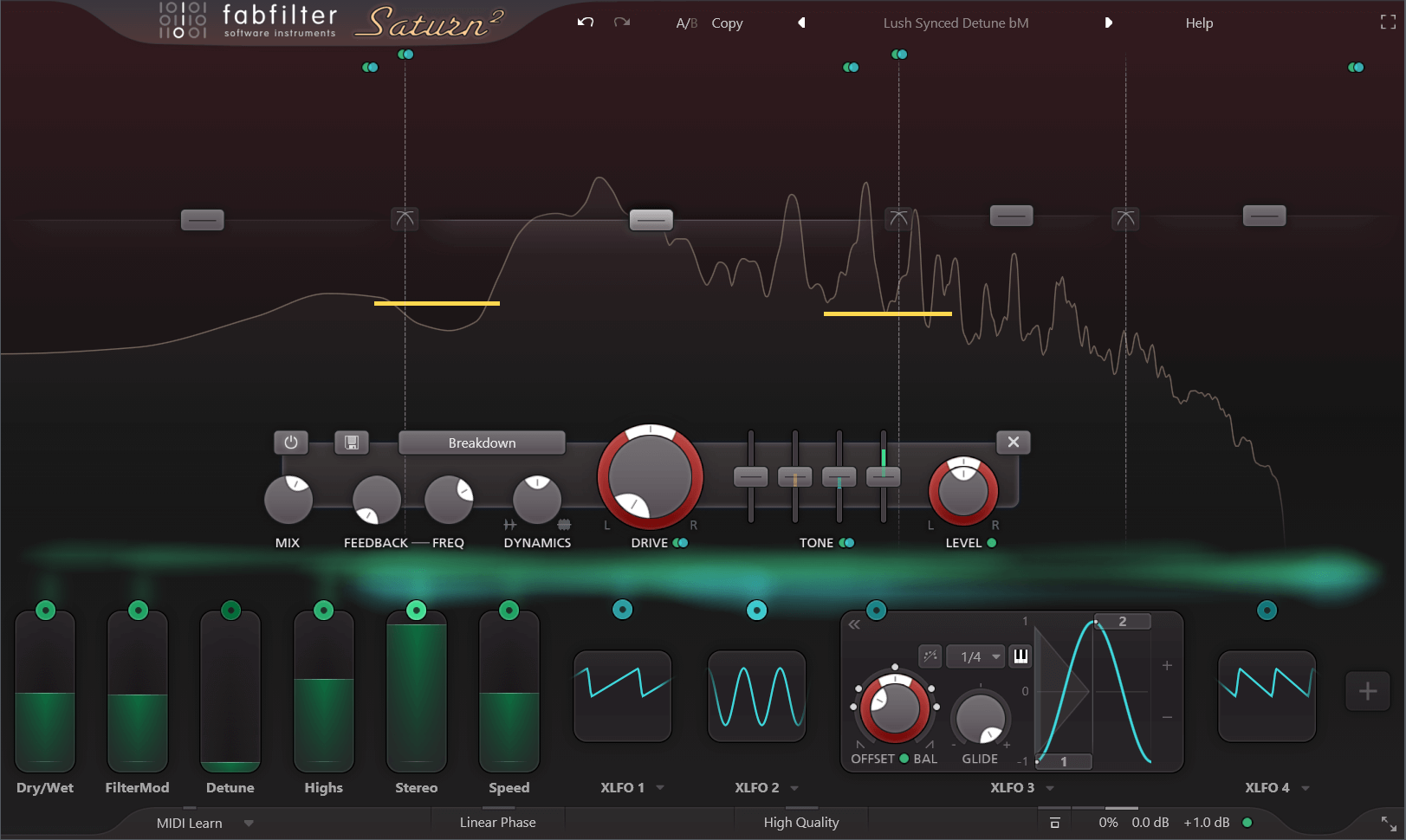Click the Stereo modulation source button

pos(417,611)
